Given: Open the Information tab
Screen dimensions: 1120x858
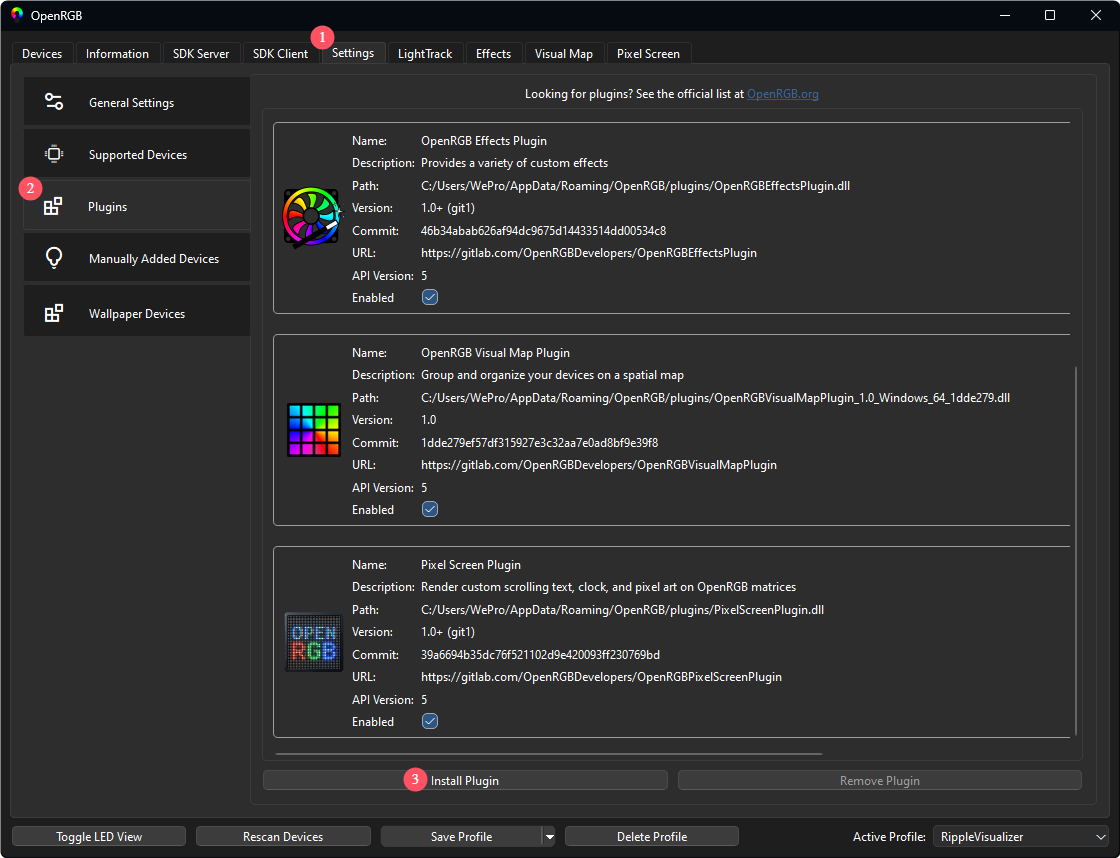Looking at the screenshot, I should 117,54.
